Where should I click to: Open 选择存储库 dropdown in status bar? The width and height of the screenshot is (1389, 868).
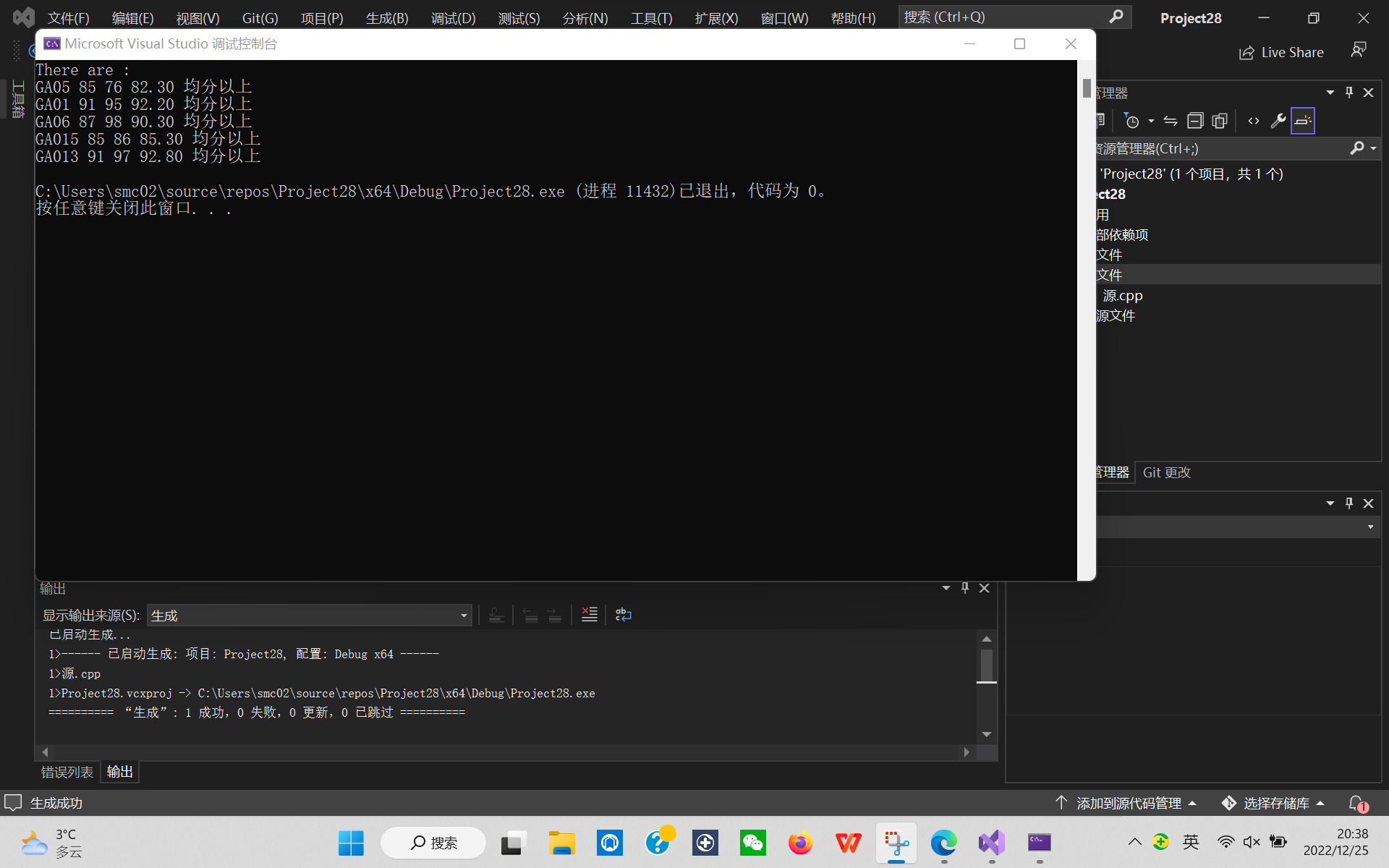pos(1273,803)
